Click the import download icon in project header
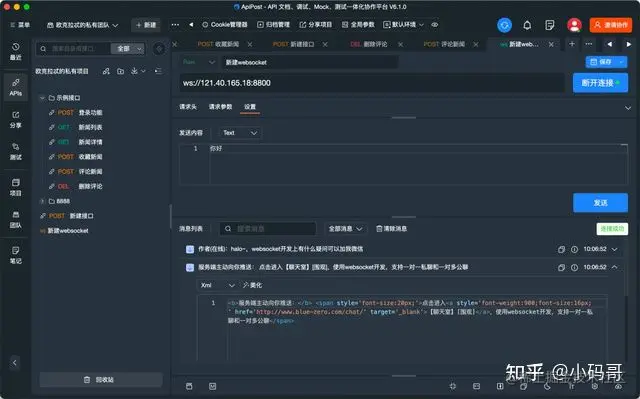Image resolution: width=640 pixels, height=399 pixels. (134, 71)
